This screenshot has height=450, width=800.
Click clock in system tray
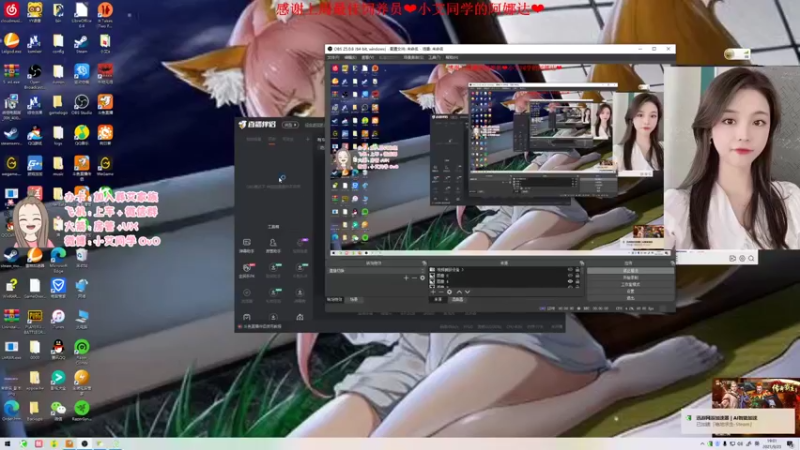(x=772, y=444)
